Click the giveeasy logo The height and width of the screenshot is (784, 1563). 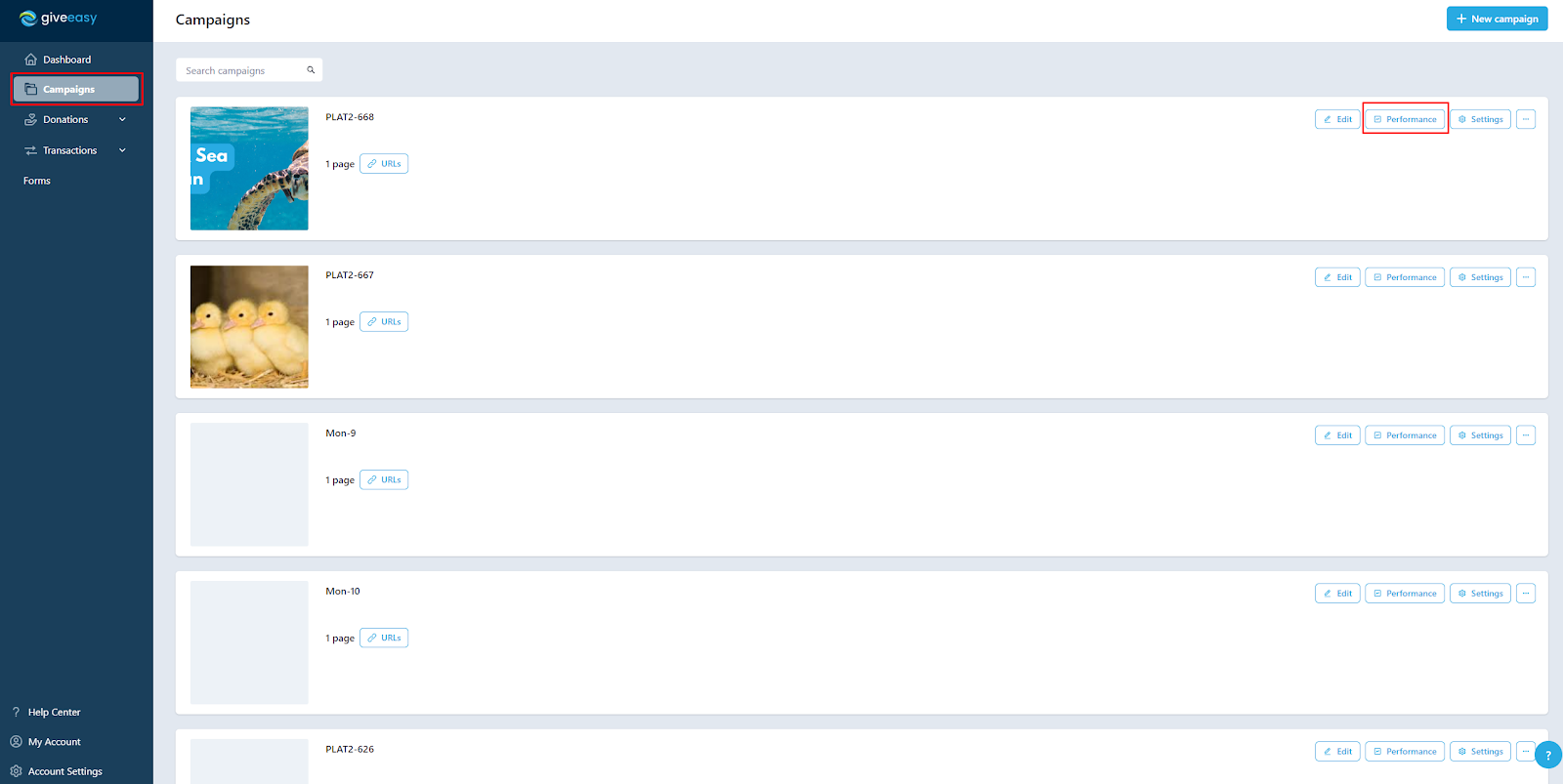click(x=59, y=18)
